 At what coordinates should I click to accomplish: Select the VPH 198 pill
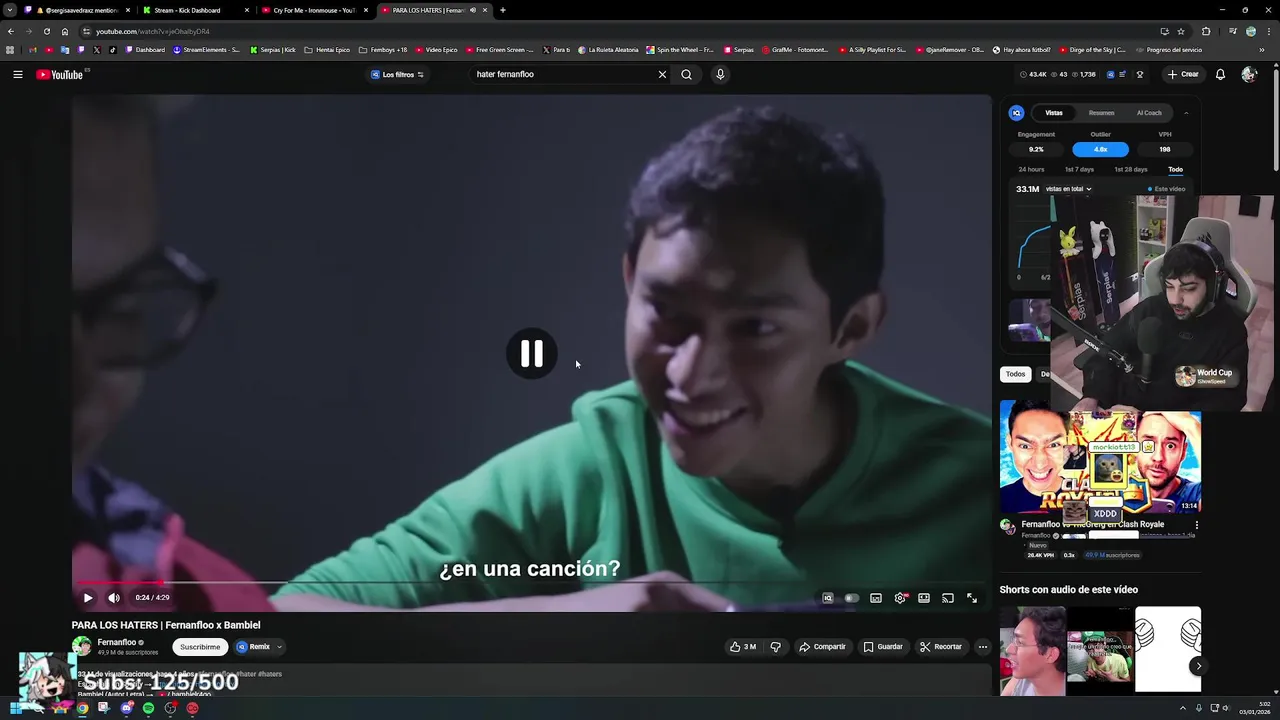1164,149
